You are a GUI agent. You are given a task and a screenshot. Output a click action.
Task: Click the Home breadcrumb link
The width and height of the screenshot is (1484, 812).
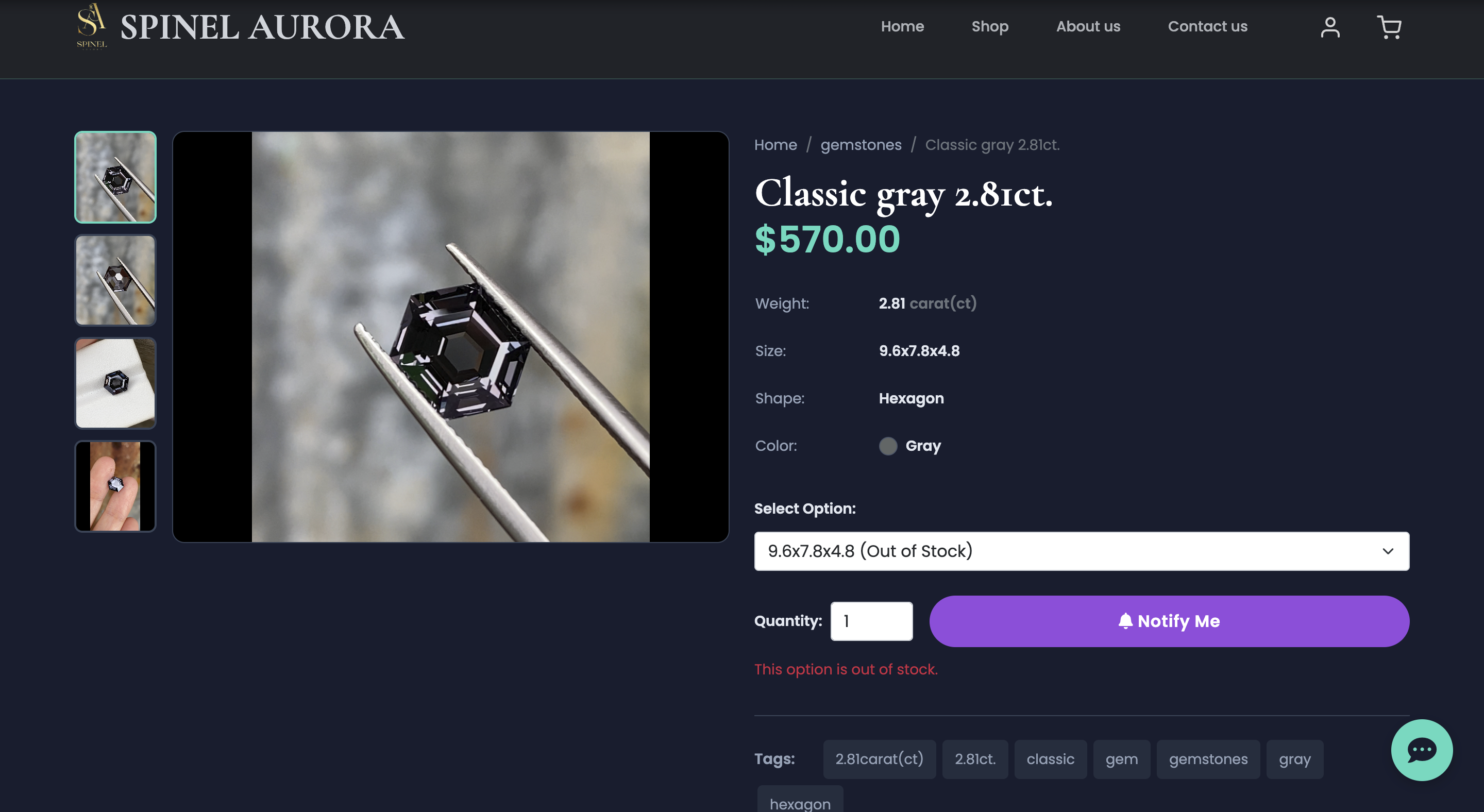(775, 145)
